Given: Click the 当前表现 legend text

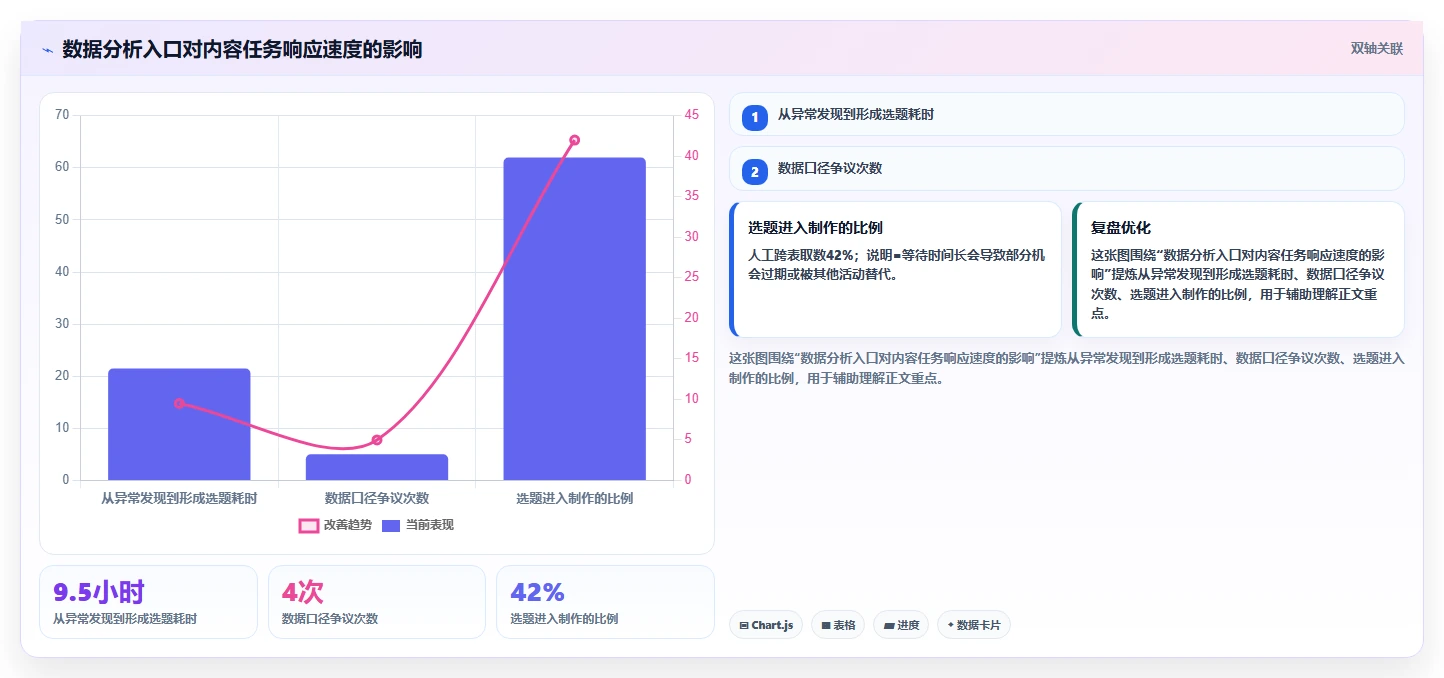Looking at the screenshot, I should pos(429,525).
